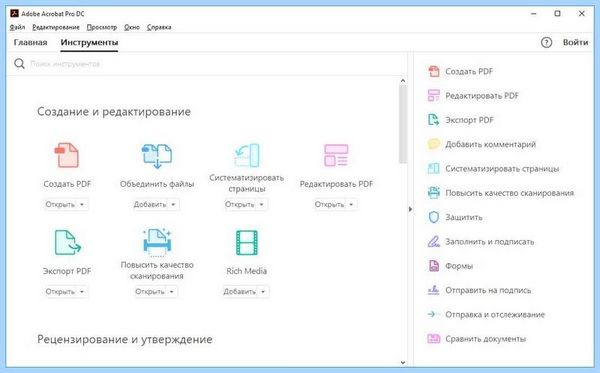Click the scrollbar down arrow
The width and height of the screenshot is (600, 373).
403,362
